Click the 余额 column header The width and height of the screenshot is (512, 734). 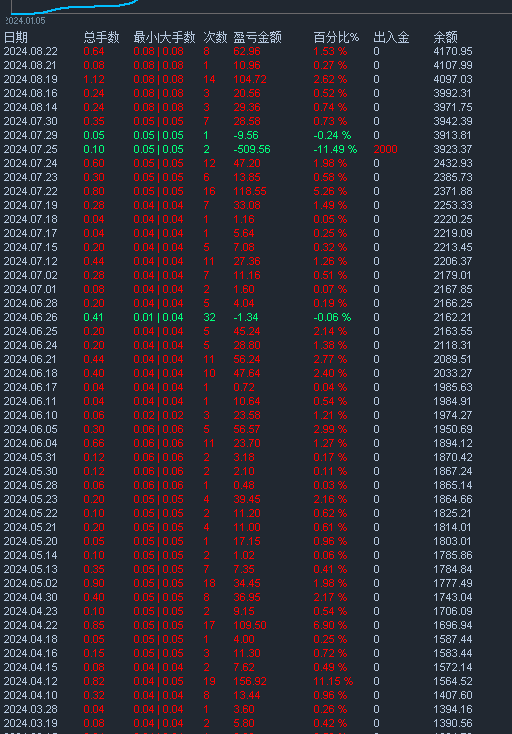point(445,37)
